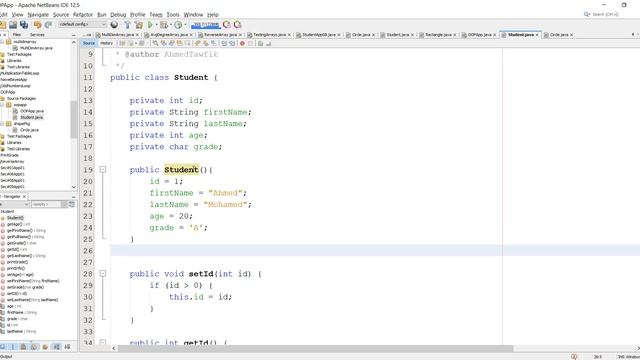Click into the Search (Ctrl+I) field
This screenshot has width=640, height=360.
click(605, 14)
